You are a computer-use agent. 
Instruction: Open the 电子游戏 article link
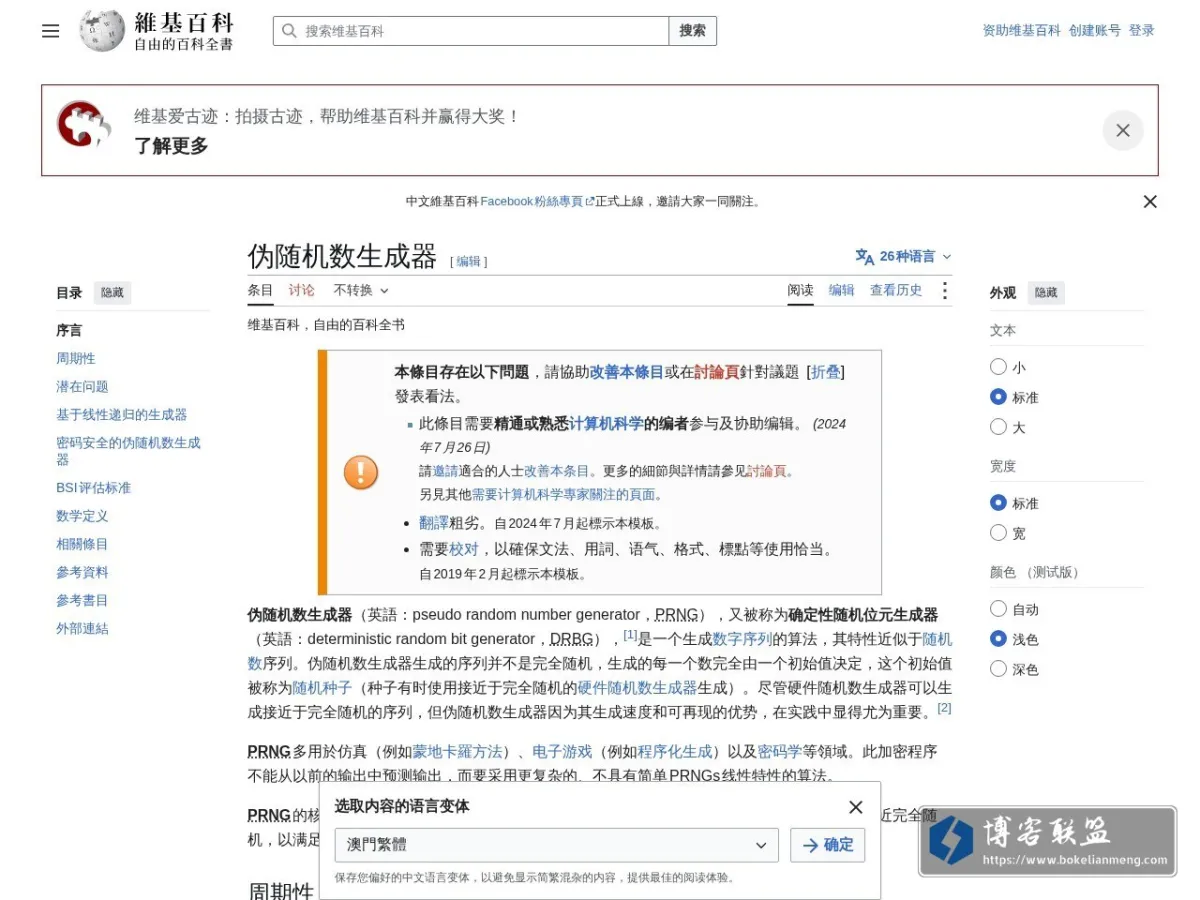[x=562, y=751]
